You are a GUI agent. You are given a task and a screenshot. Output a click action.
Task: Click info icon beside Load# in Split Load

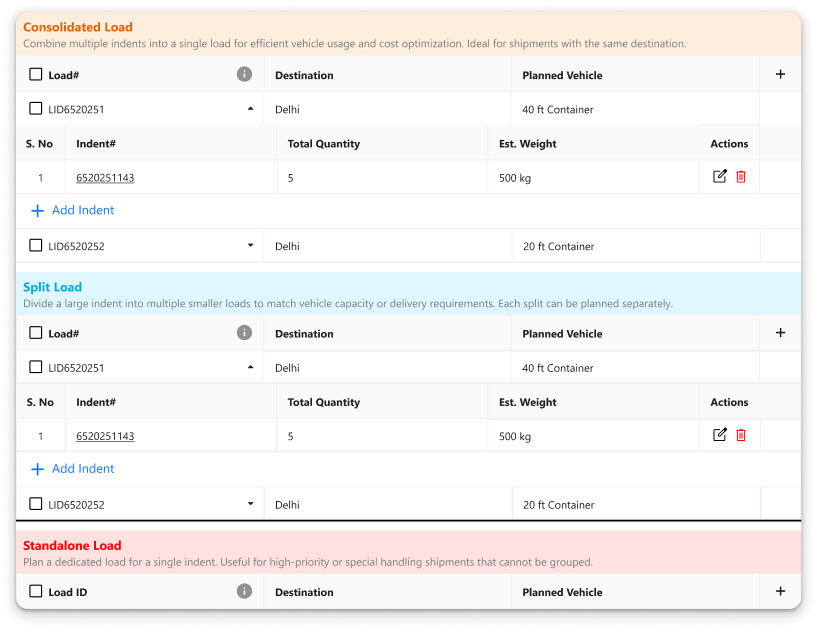pyautogui.click(x=244, y=333)
